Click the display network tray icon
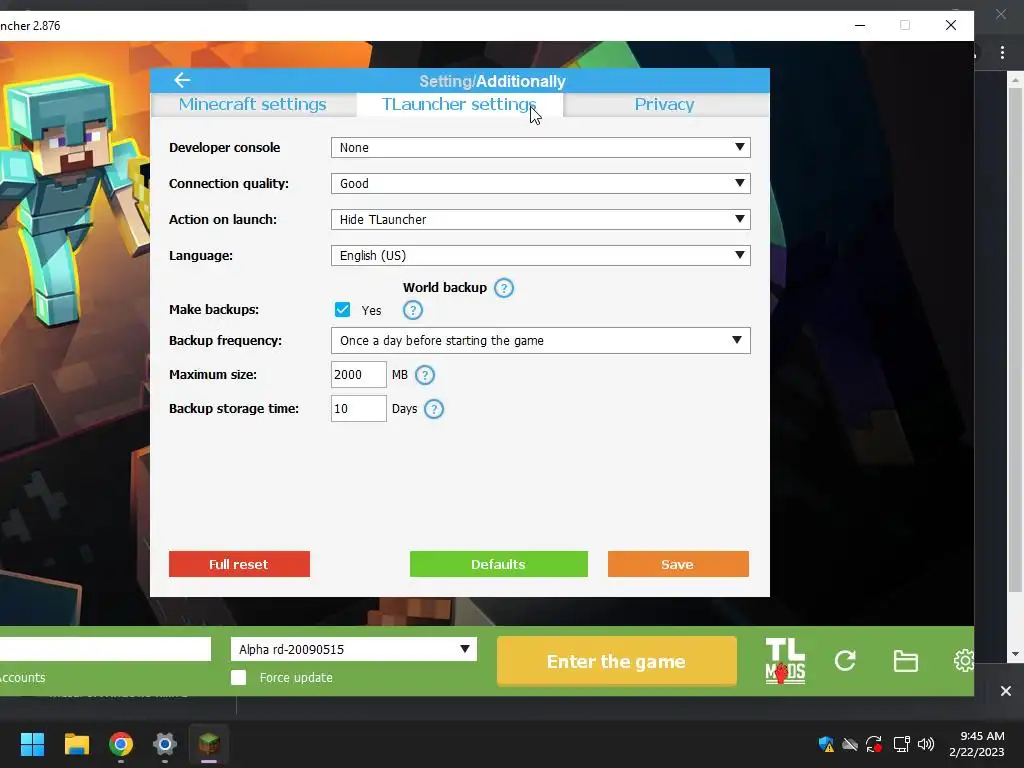Viewport: 1024px width, 768px height. click(901, 744)
